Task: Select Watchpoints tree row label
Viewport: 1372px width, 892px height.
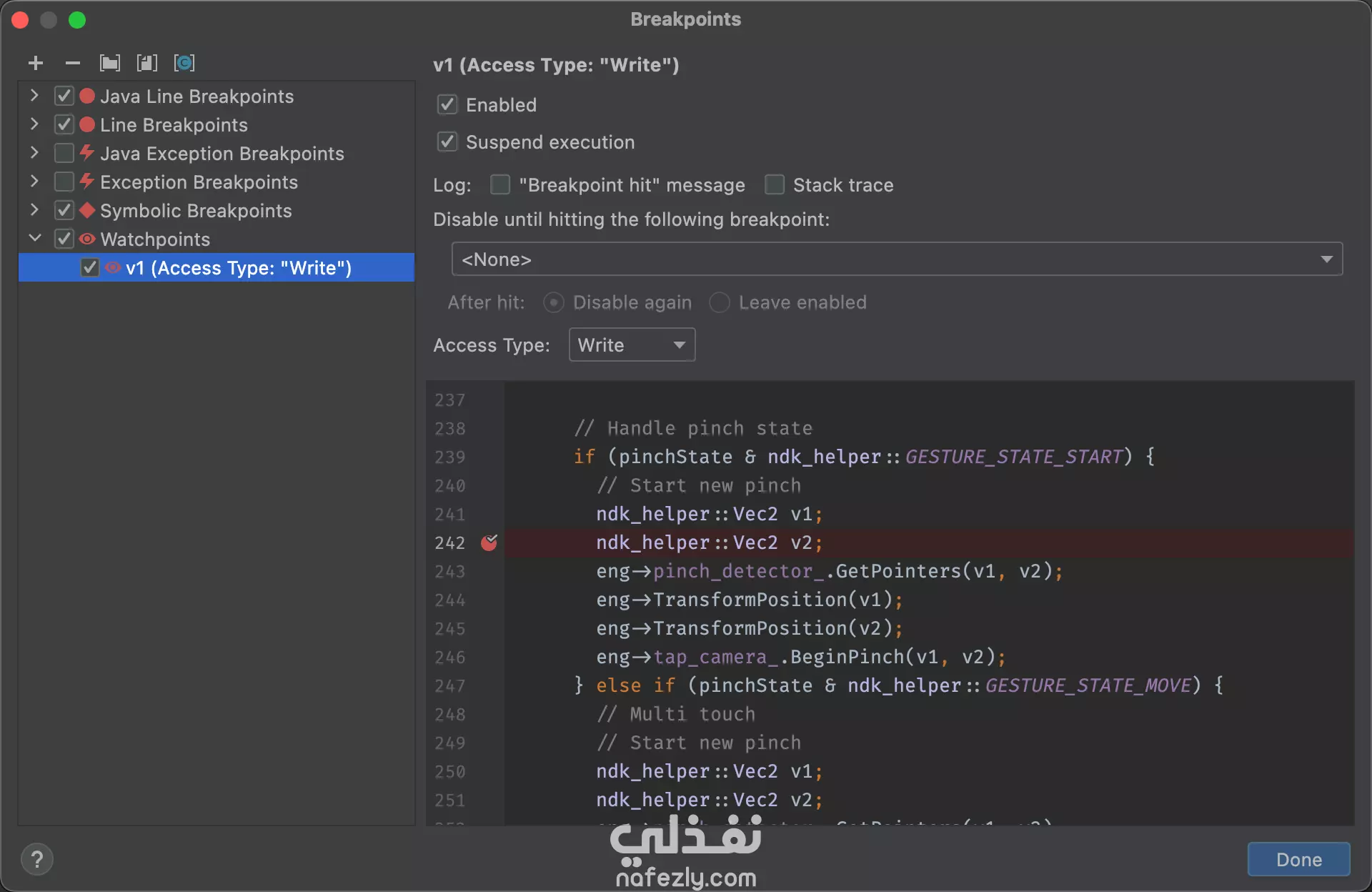Action: (x=155, y=239)
